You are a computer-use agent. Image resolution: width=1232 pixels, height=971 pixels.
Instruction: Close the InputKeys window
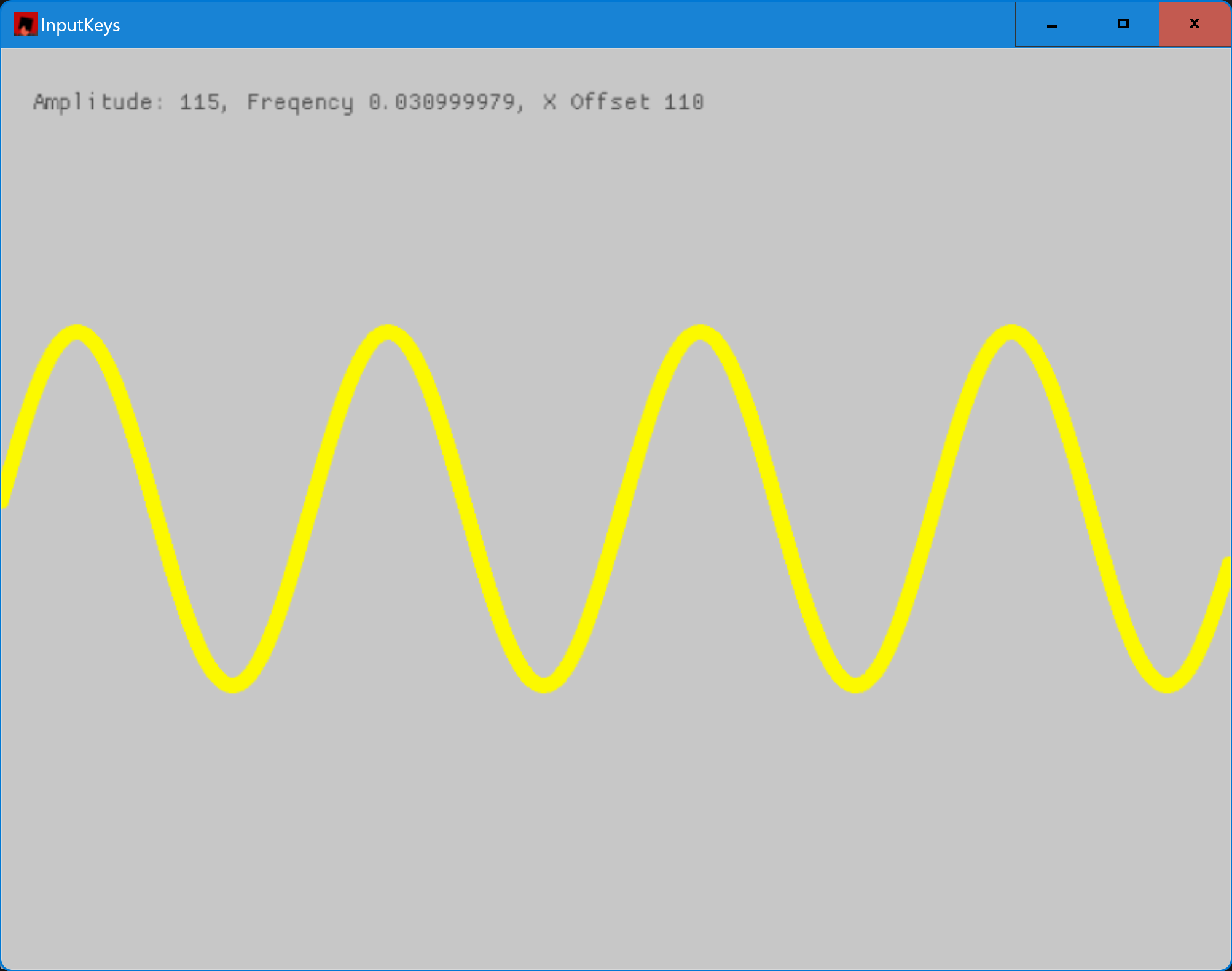pyautogui.click(x=1195, y=25)
